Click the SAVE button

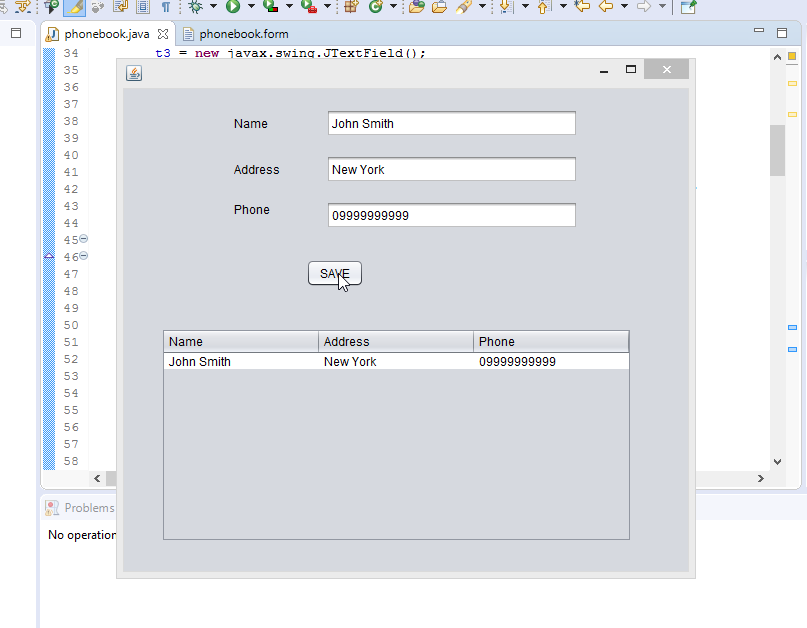335,273
